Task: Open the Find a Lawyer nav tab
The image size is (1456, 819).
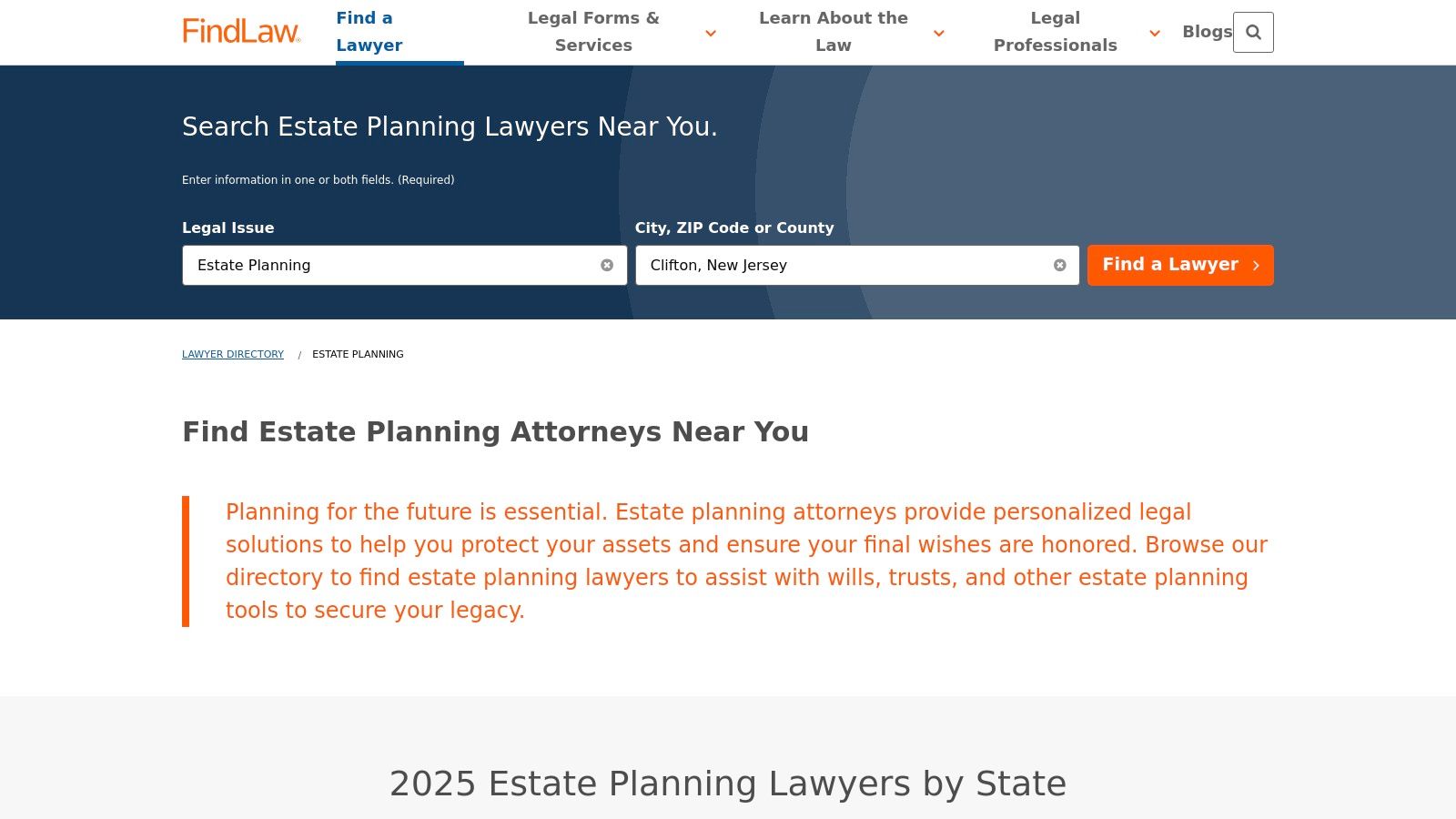Action: (x=369, y=32)
